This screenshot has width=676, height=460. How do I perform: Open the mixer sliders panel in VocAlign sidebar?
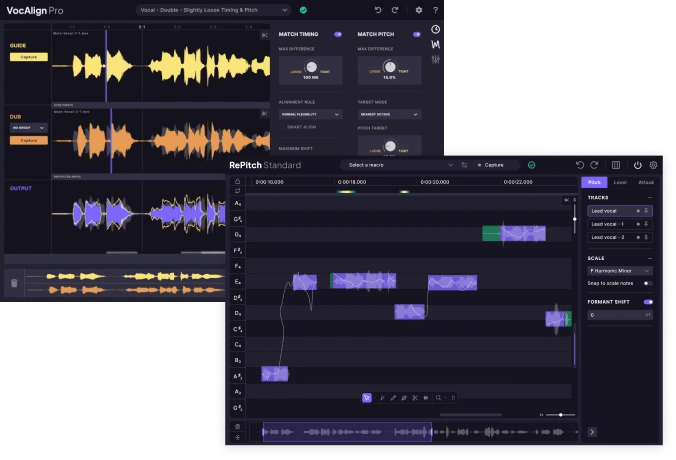tap(435, 59)
